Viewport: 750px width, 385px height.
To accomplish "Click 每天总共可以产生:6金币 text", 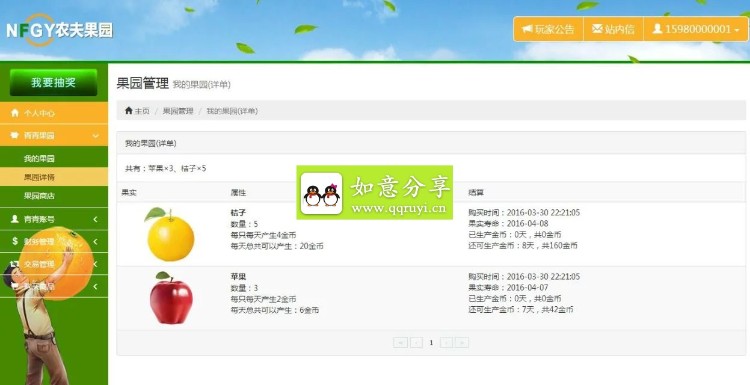I will point(275,310).
